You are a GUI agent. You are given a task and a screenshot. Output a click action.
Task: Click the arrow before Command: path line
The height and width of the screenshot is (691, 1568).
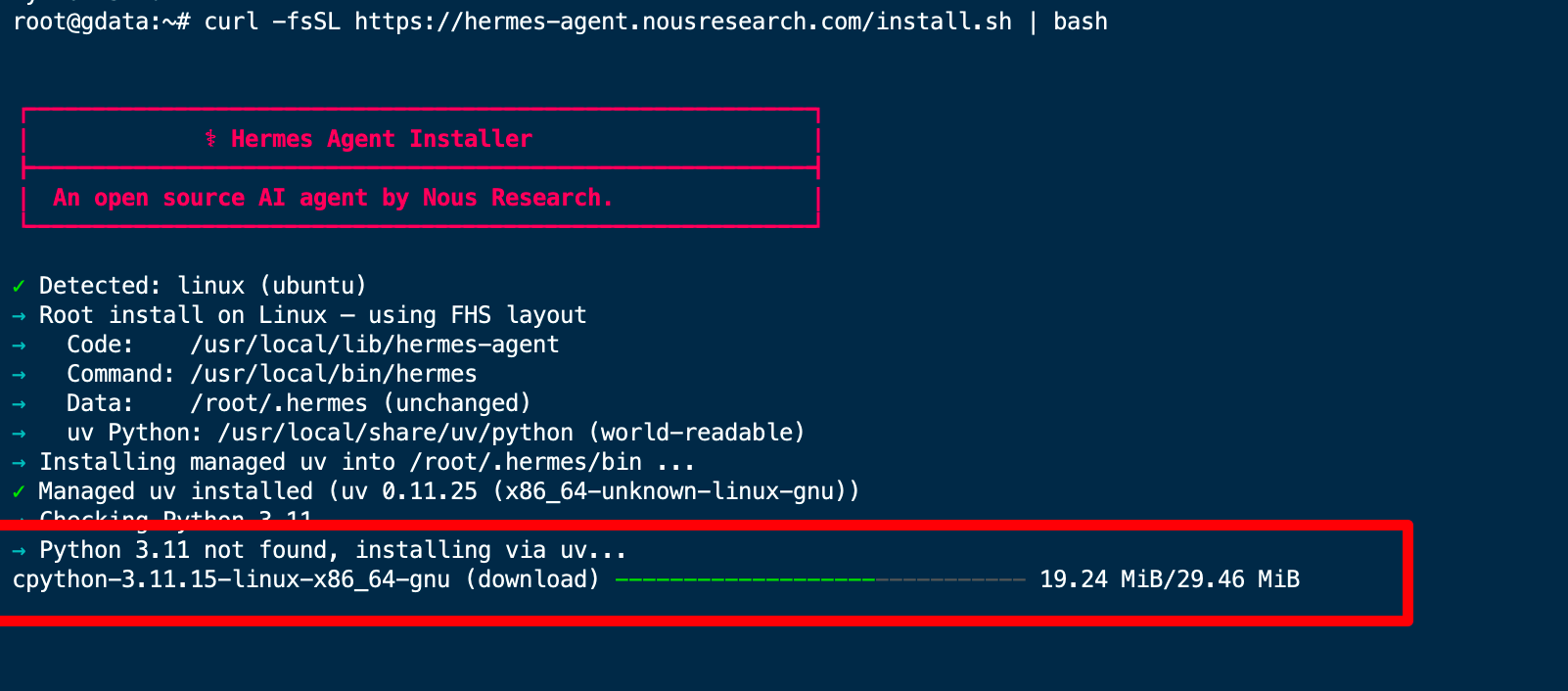(x=19, y=374)
